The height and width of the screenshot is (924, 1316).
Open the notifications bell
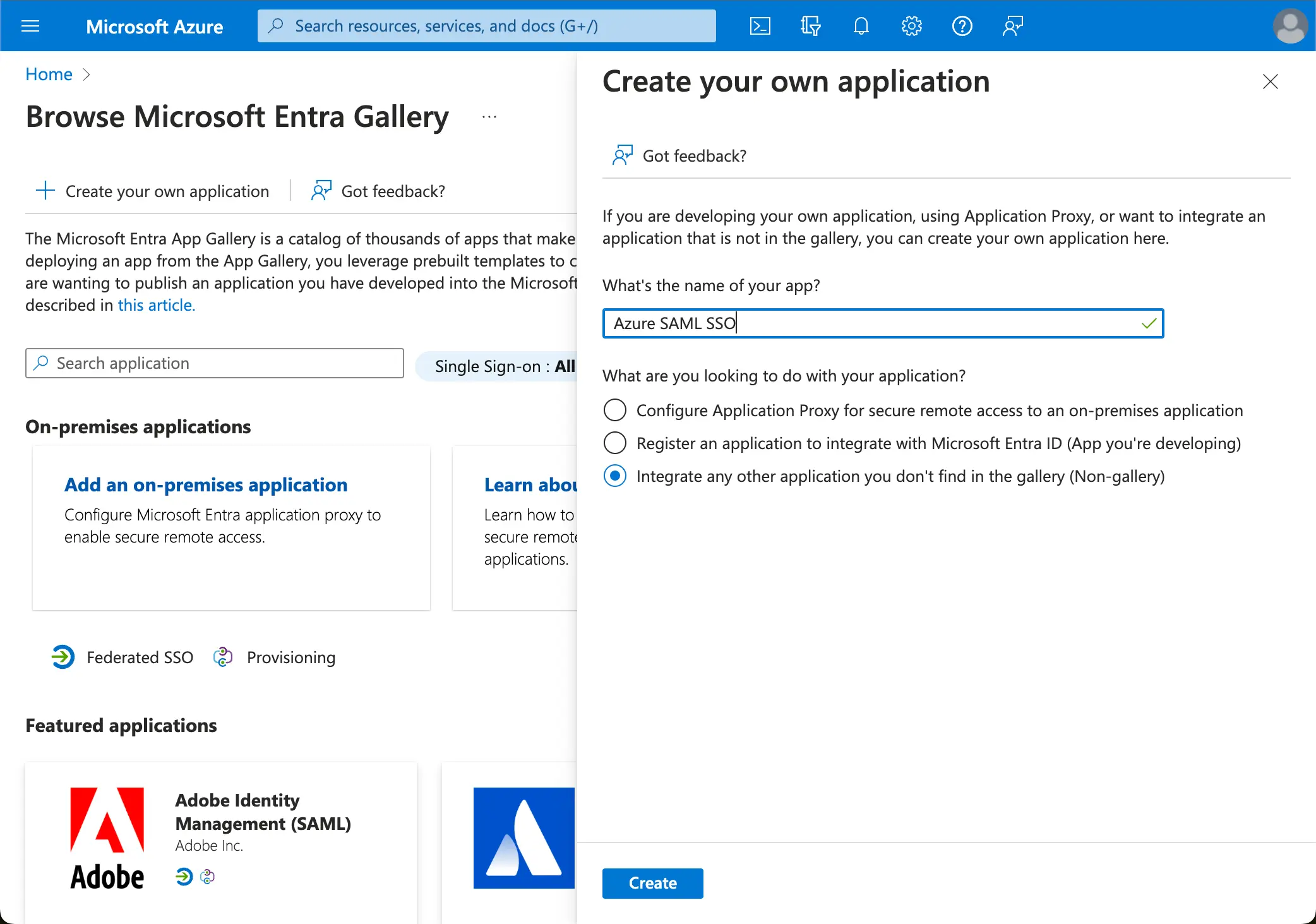[x=861, y=26]
